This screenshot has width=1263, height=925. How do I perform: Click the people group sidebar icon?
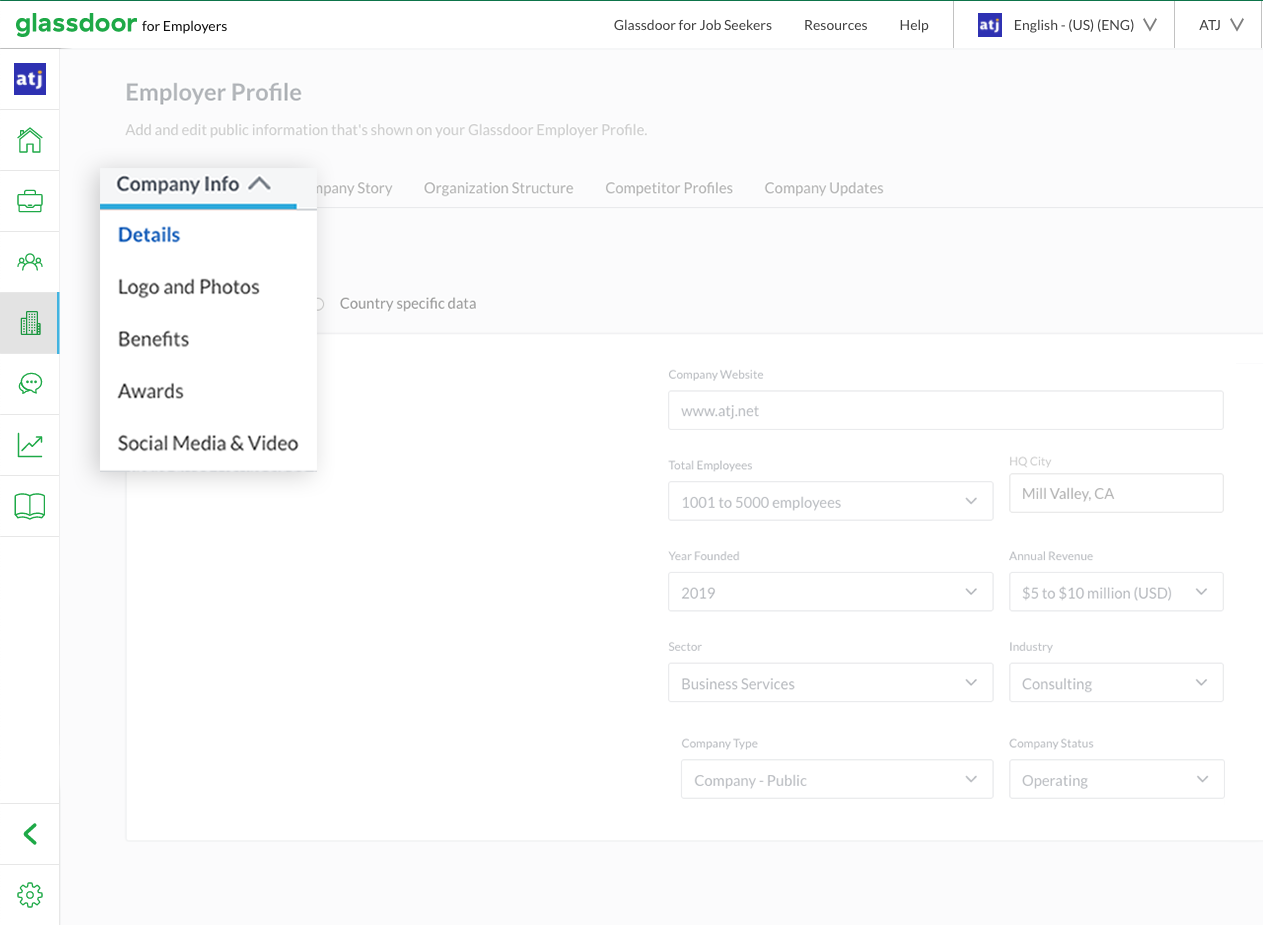pos(30,262)
